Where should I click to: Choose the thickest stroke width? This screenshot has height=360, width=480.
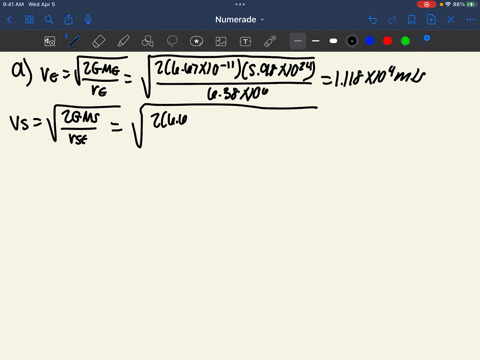(333, 41)
